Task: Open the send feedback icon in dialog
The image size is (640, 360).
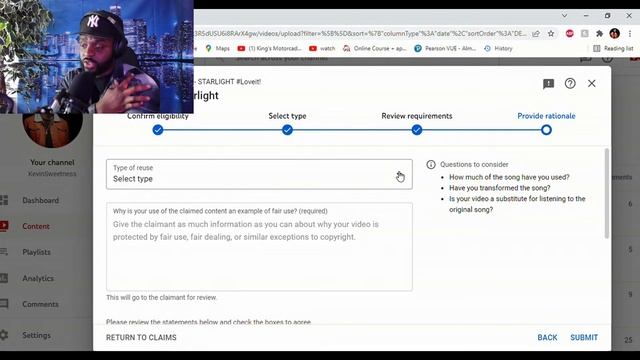Action: [548, 84]
